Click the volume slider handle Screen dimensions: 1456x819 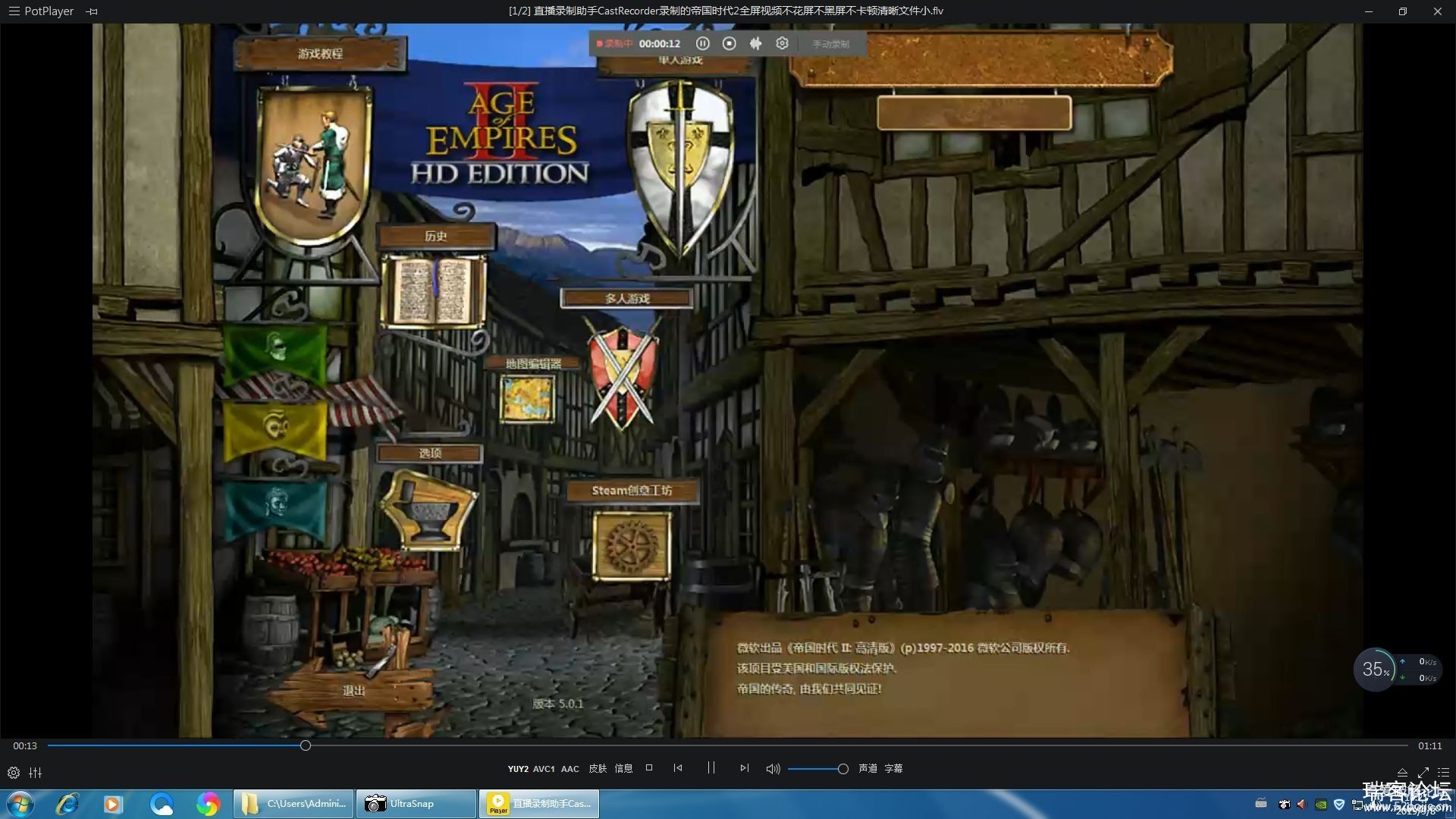pos(843,769)
